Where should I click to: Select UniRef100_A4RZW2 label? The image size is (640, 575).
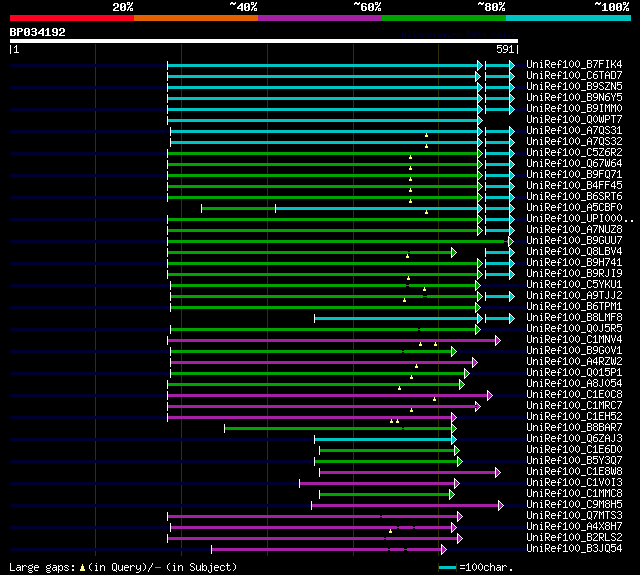pyautogui.click(x=574, y=362)
